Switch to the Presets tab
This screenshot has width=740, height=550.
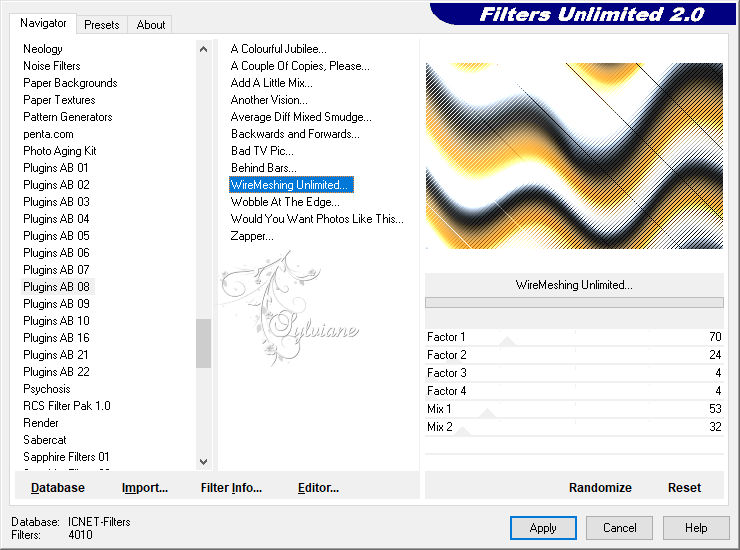(x=101, y=25)
